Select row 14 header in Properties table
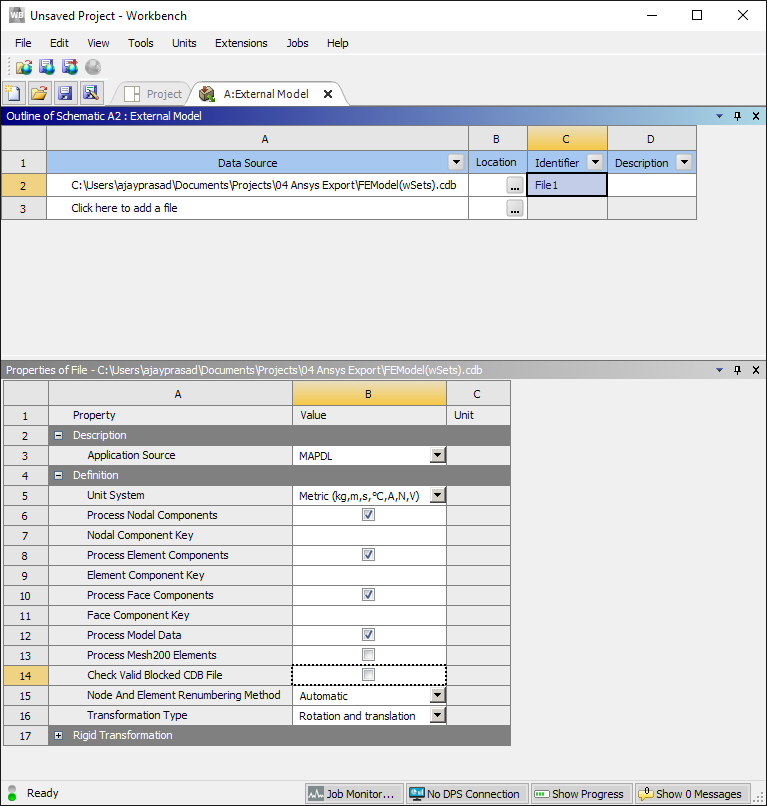 pos(26,675)
